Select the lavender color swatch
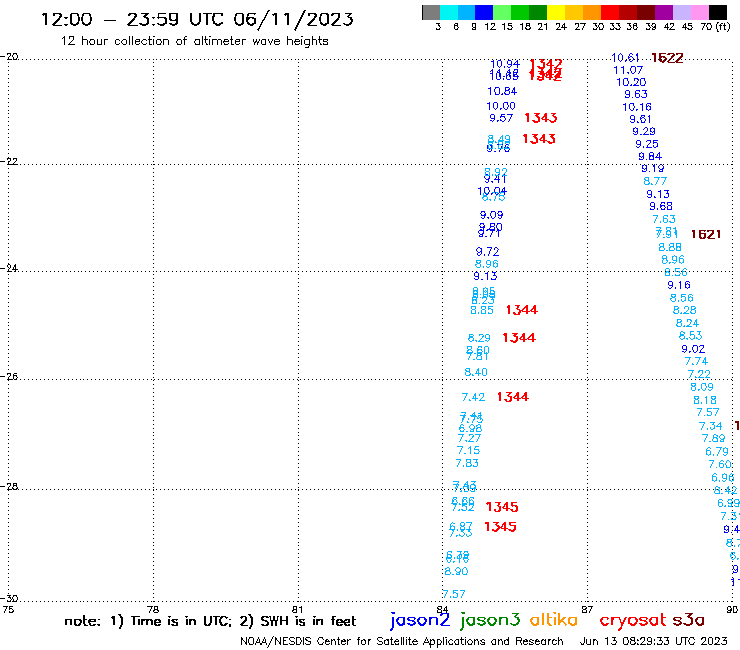740x650 pixels. click(681, 12)
